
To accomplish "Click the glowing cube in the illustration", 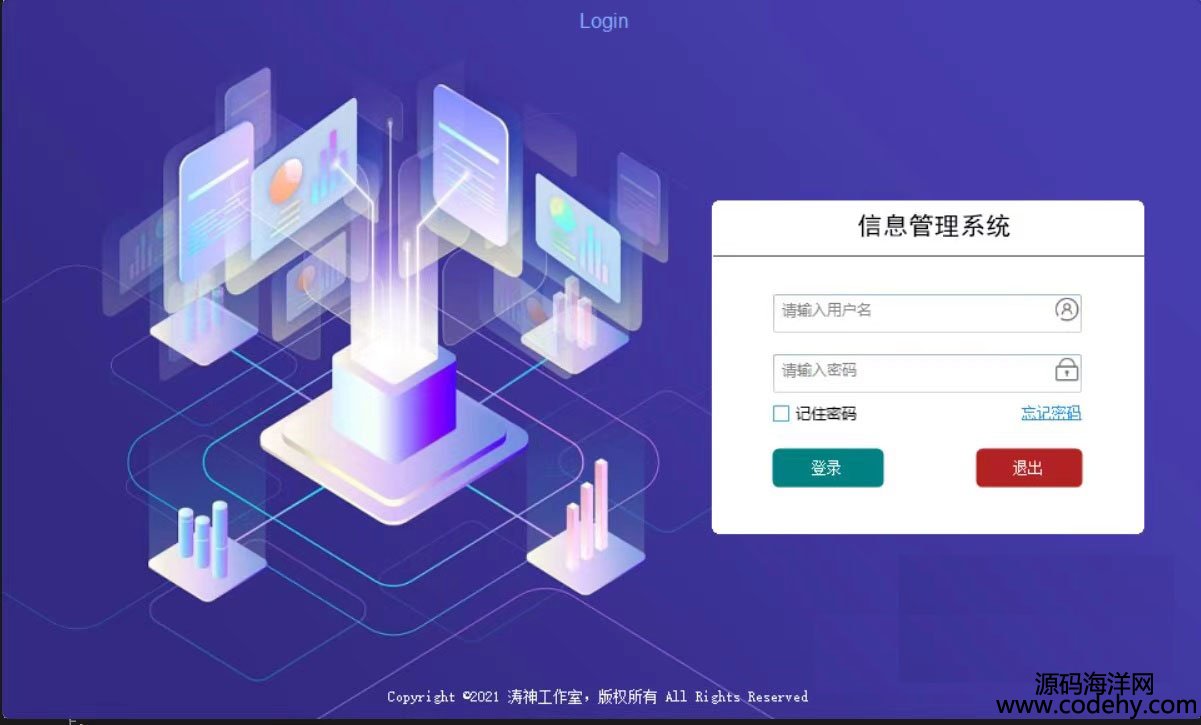I will 394,400.
